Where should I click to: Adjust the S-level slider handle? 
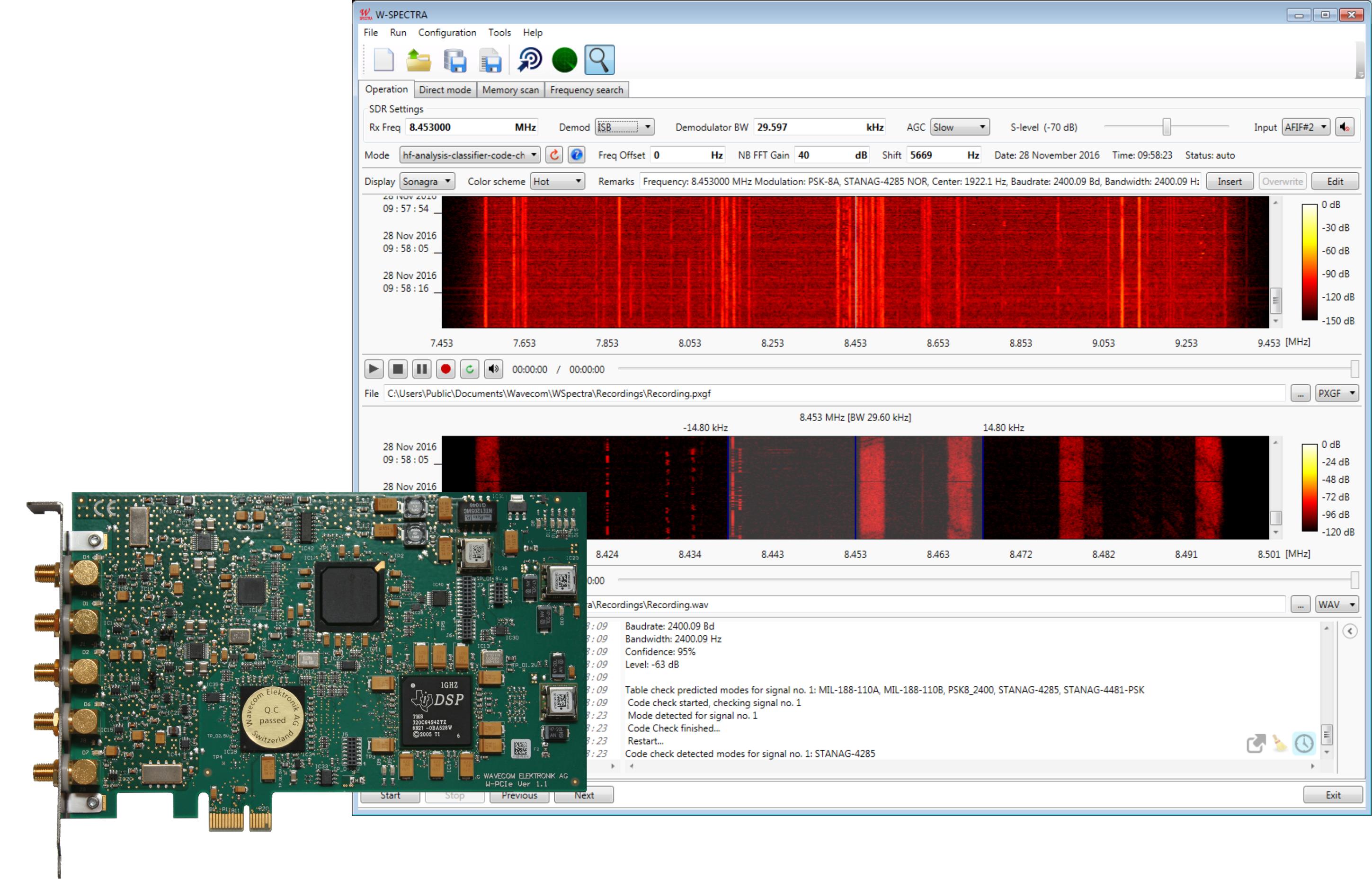click(1167, 127)
